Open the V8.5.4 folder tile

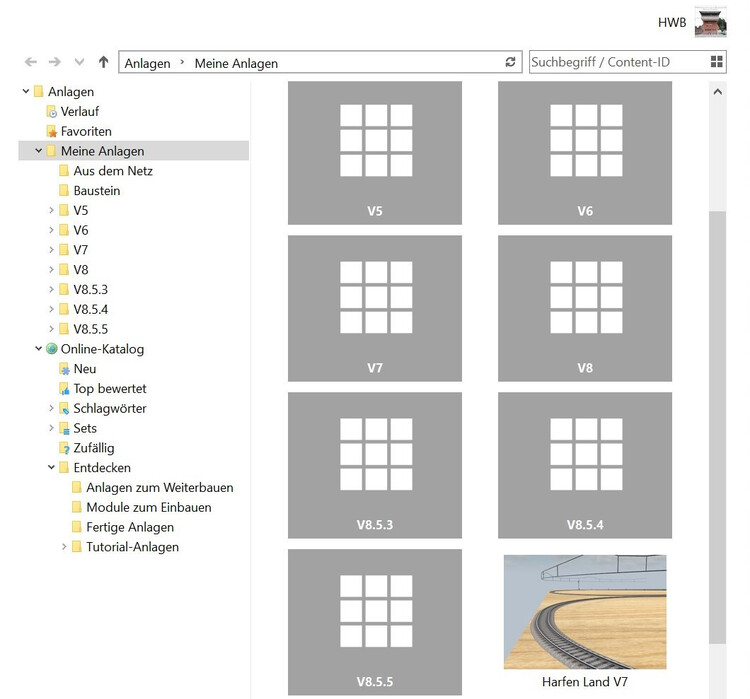point(585,465)
